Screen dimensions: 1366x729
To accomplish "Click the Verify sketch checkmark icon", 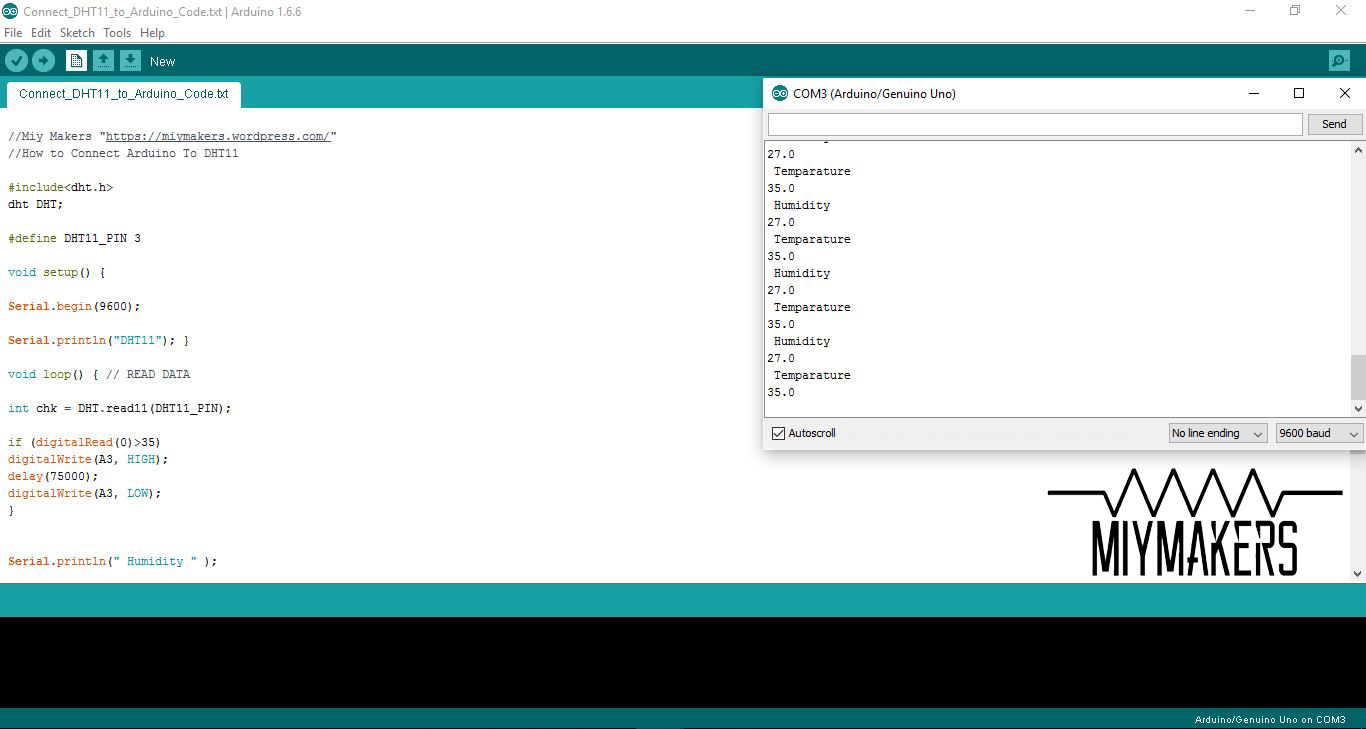I will pos(16,61).
